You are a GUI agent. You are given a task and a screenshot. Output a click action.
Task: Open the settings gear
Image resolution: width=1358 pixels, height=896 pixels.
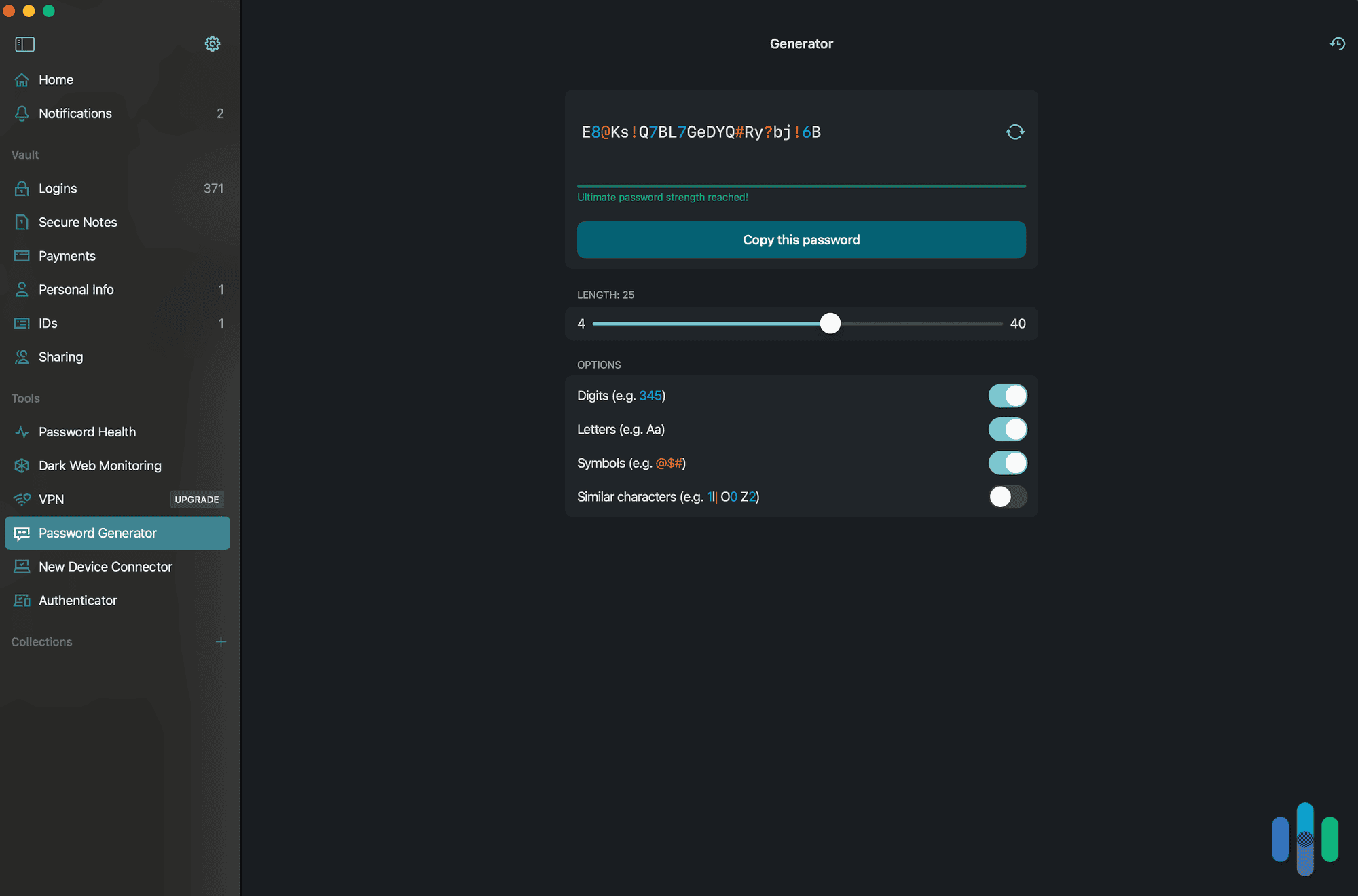213,43
